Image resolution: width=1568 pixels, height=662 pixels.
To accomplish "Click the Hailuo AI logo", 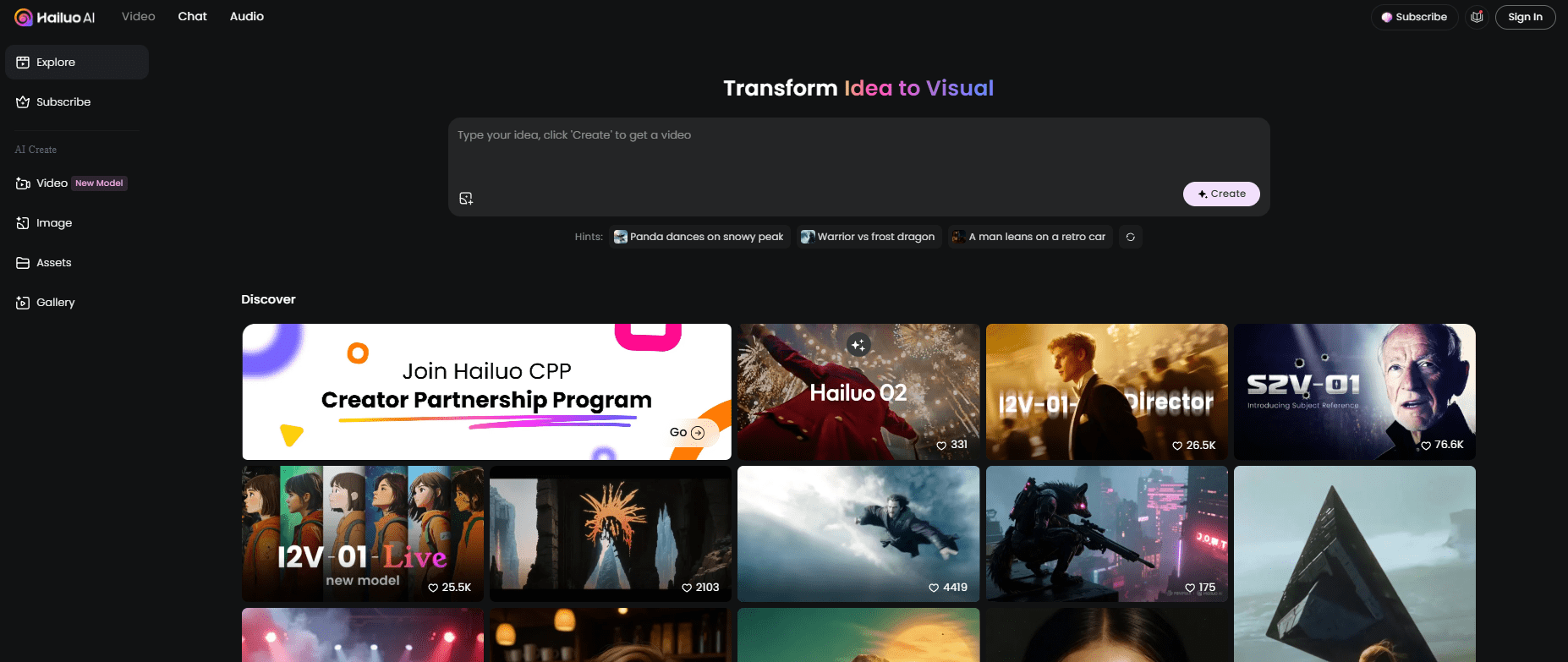I will 55,17.
